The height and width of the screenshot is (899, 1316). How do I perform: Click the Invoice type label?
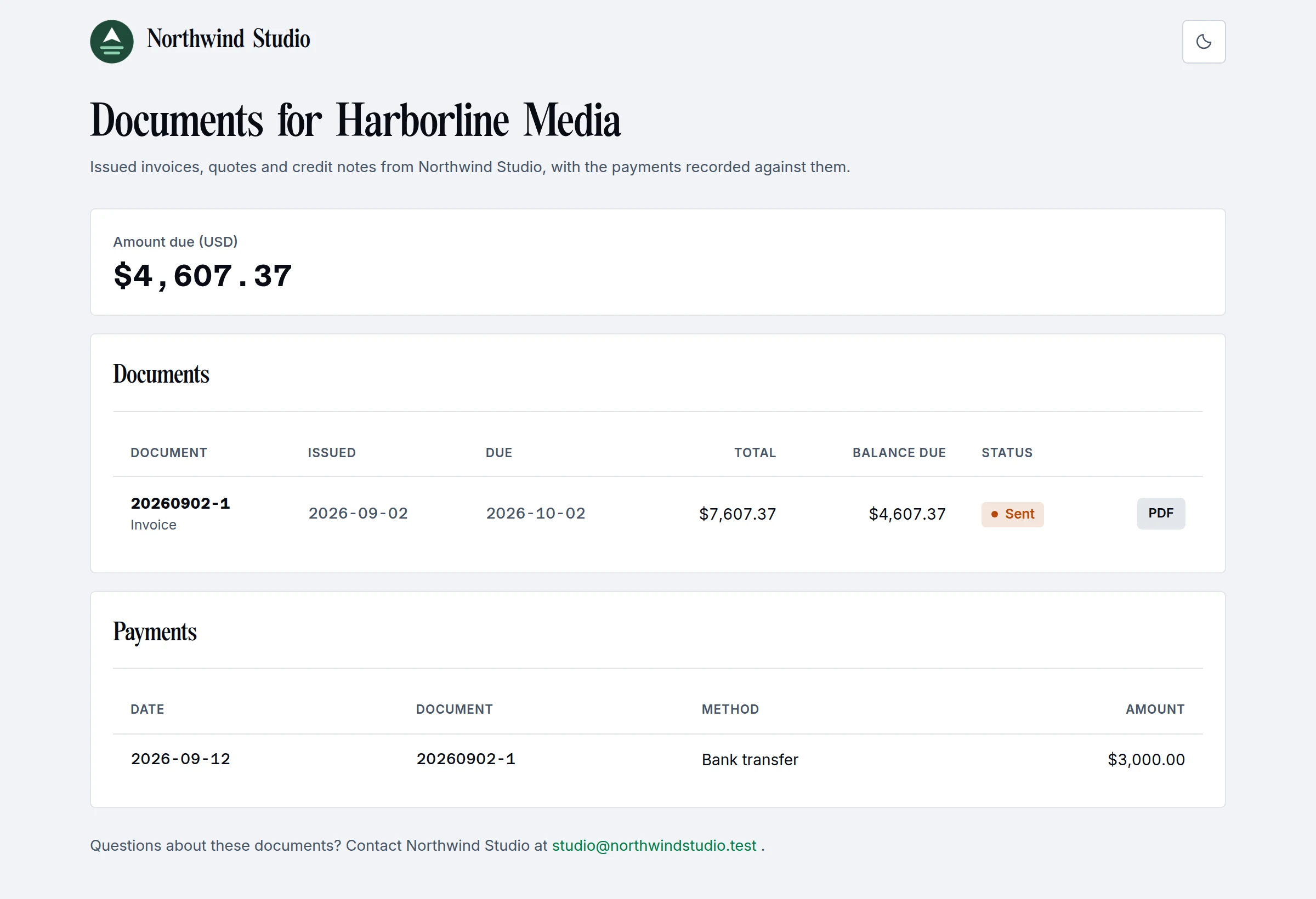(154, 525)
